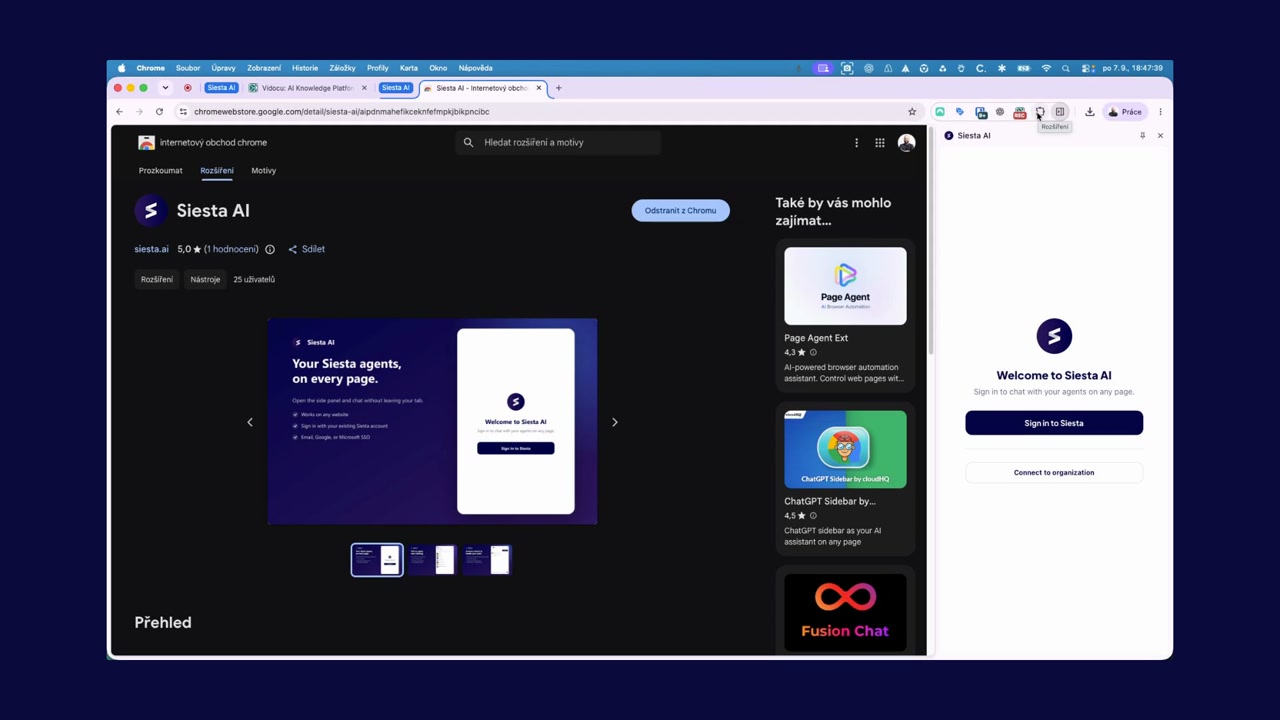Expand the tab search dropdown arrow
This screenshot has height=720, width=1280.
[165, 88]
